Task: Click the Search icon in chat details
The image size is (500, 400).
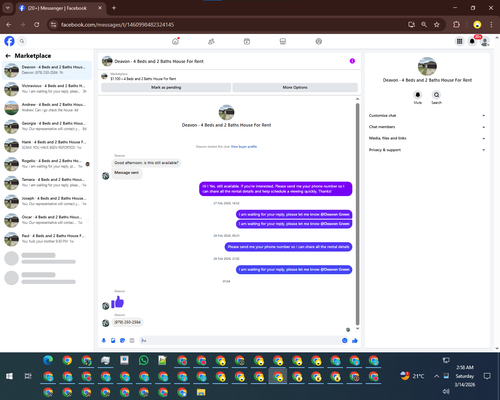Action: [436, 95]
